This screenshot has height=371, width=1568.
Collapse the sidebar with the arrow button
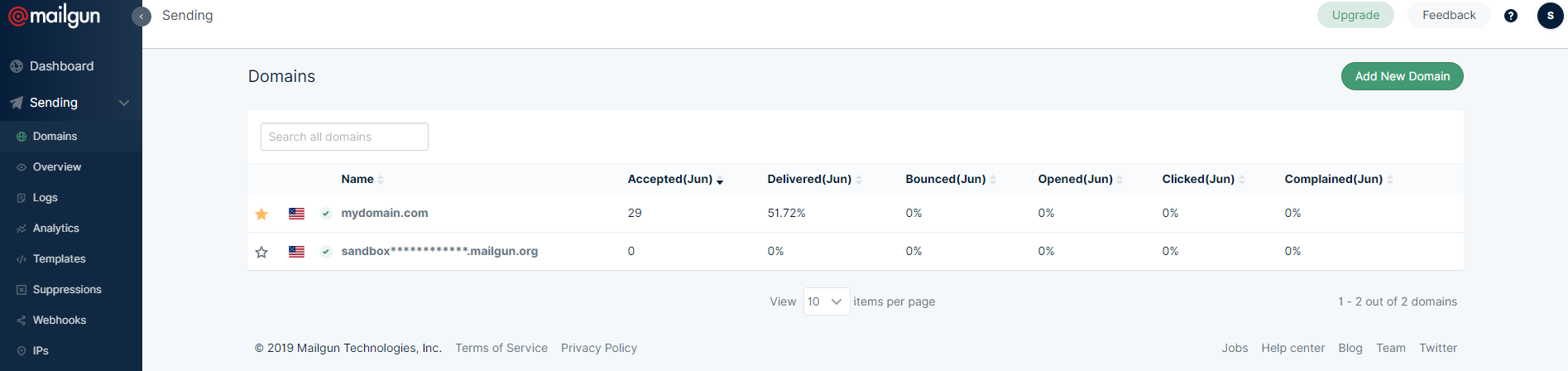(x=141, y=17)
